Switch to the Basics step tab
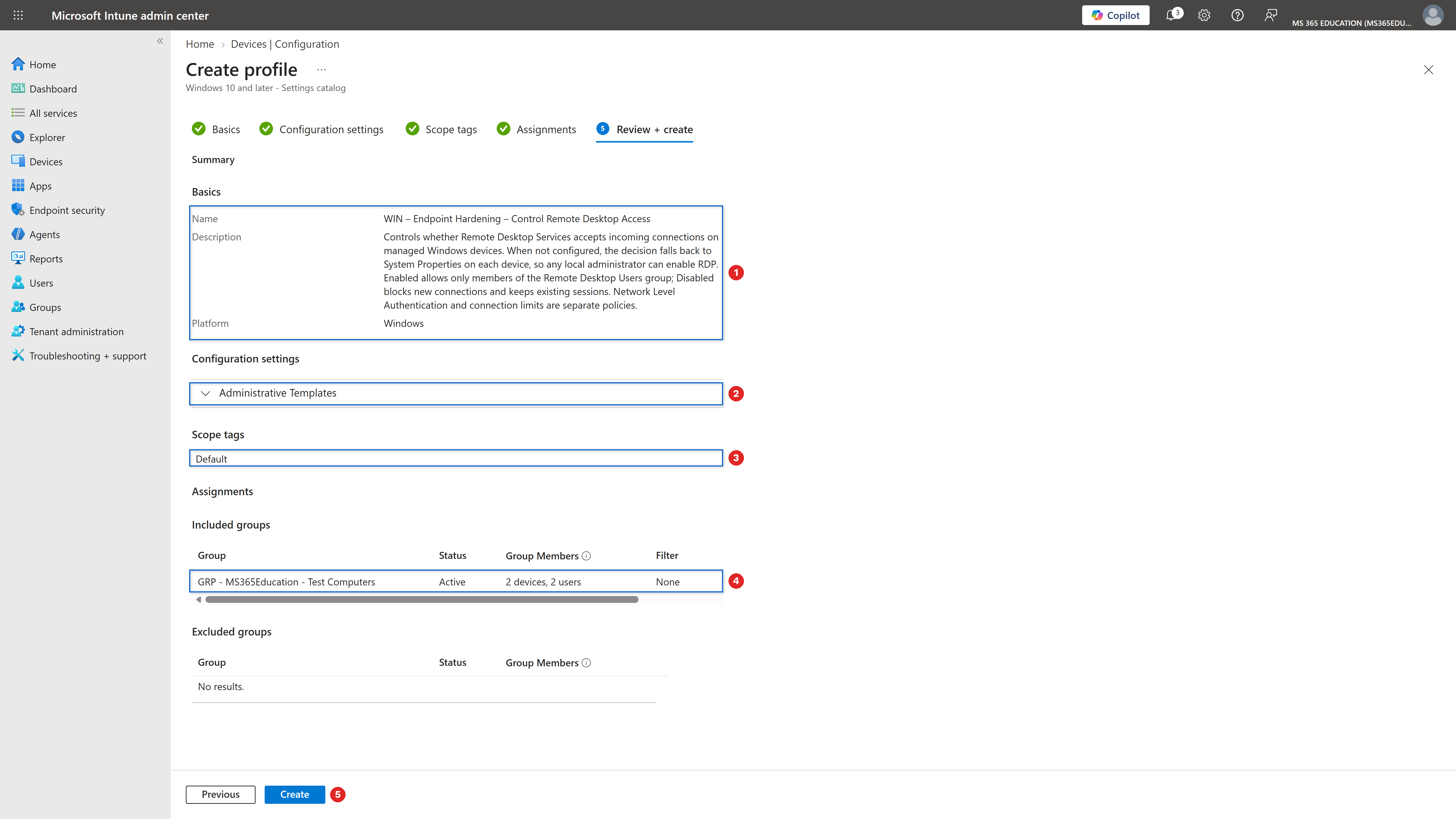This screenshot has height=819, width=1456. coord(216,129)
